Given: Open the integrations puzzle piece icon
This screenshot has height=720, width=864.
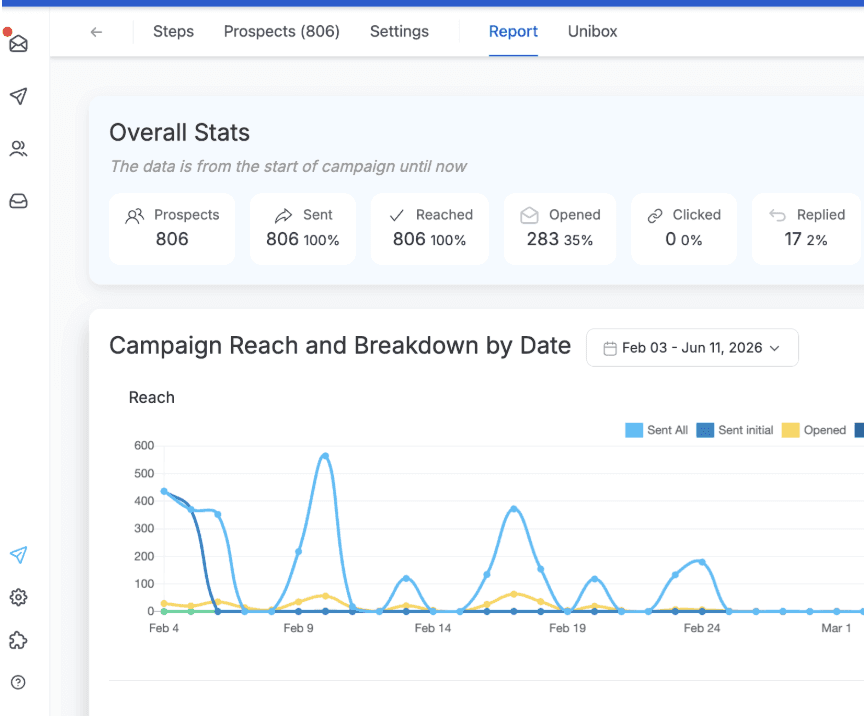Looking at the screenshot, I should tap(19, 640).
